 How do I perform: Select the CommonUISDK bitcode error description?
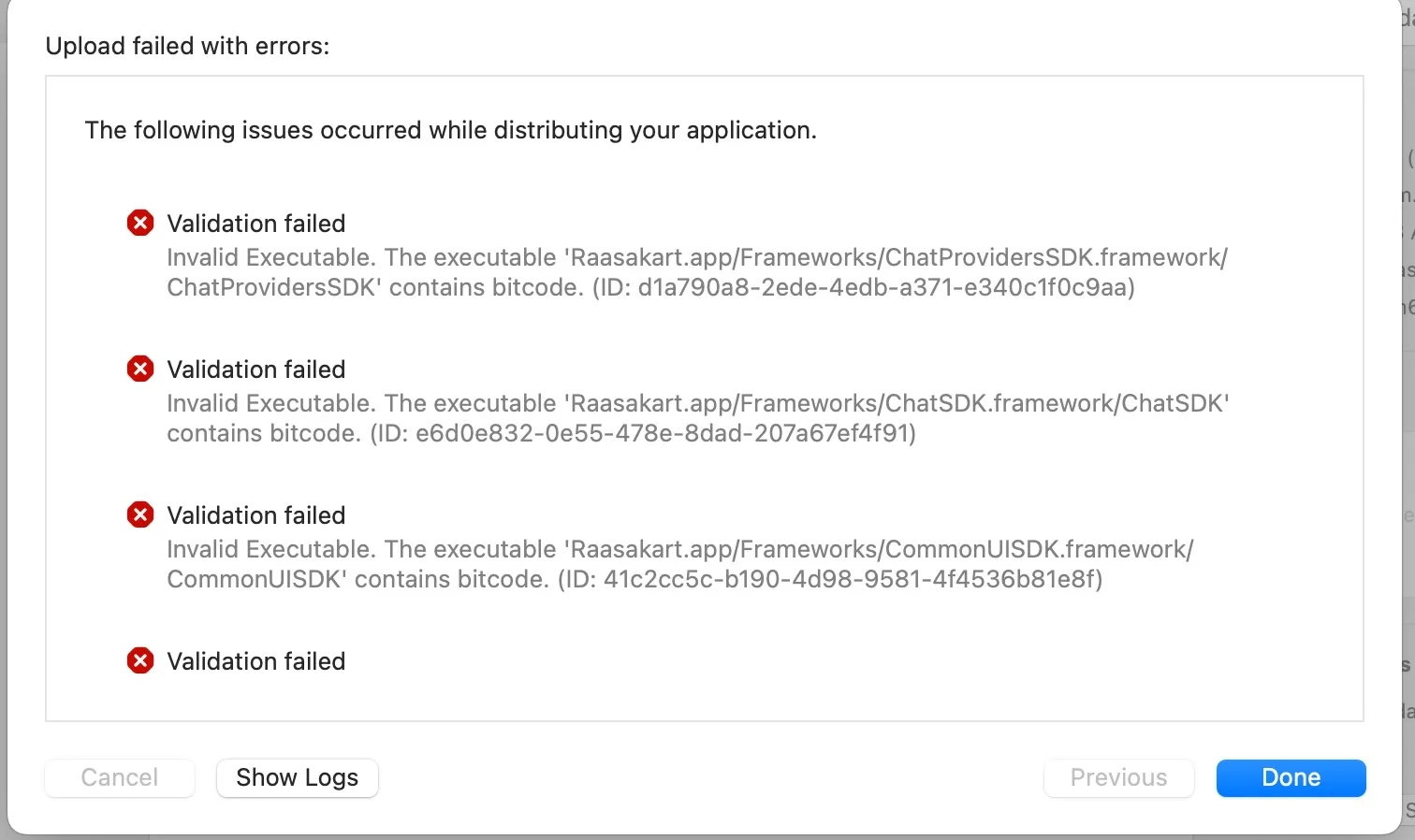coord(680,564)
